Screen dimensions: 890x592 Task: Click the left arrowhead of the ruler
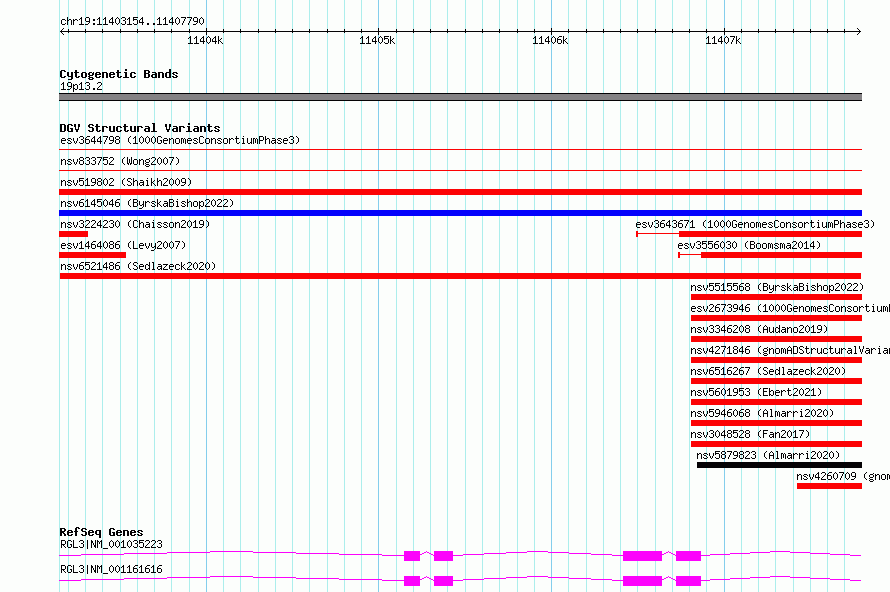click(x=62, y=31)
